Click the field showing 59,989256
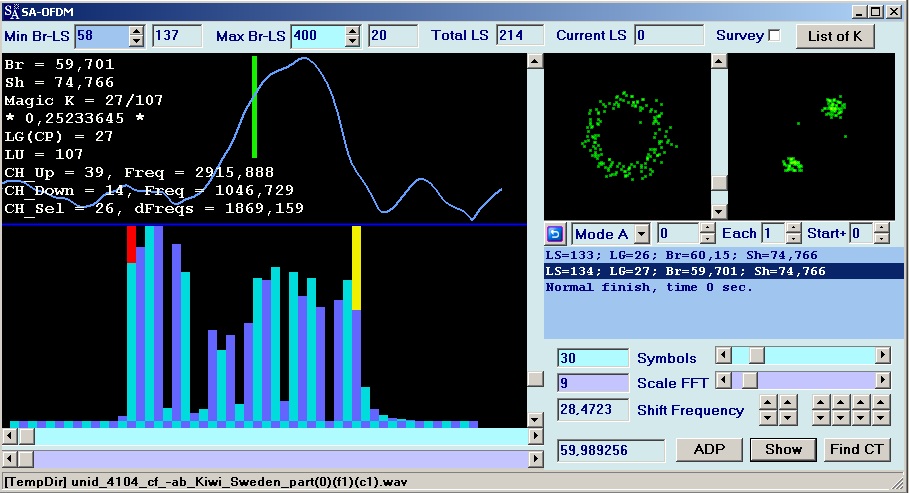The image size is (909, 493). [x=612, y=450]
